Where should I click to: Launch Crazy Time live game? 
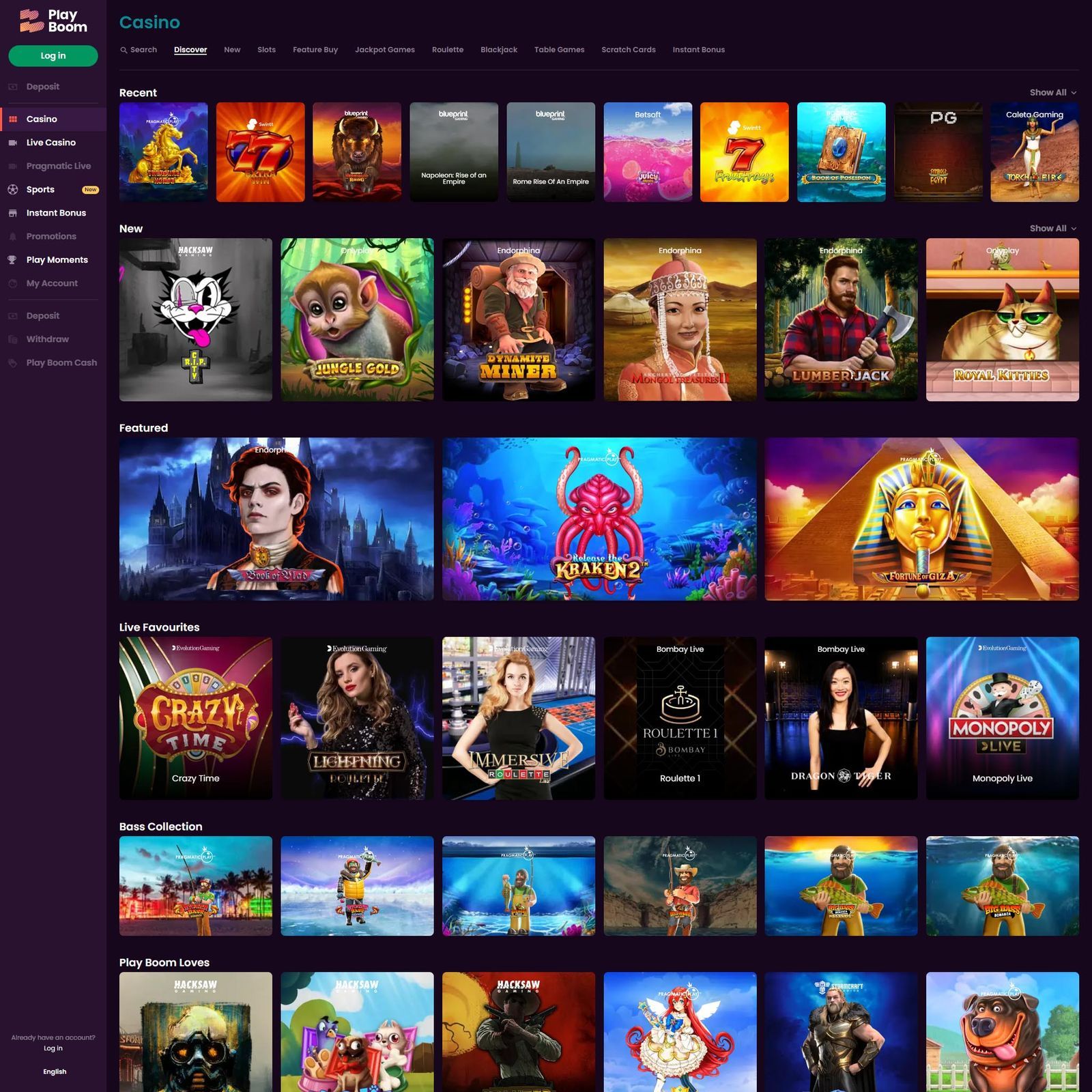196,719
